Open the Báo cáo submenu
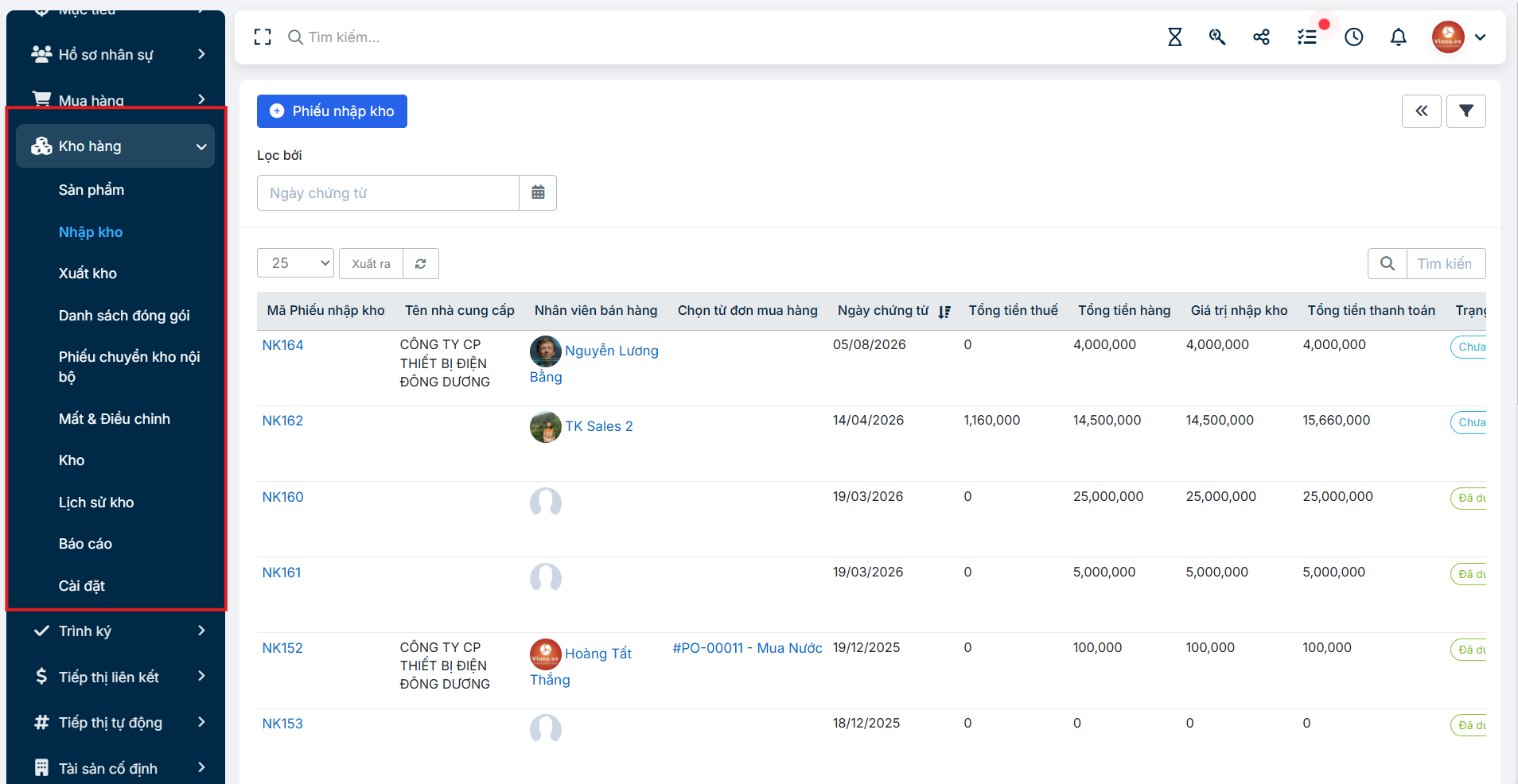This screenshot has height=784, width=1518. tap(85, 544)
